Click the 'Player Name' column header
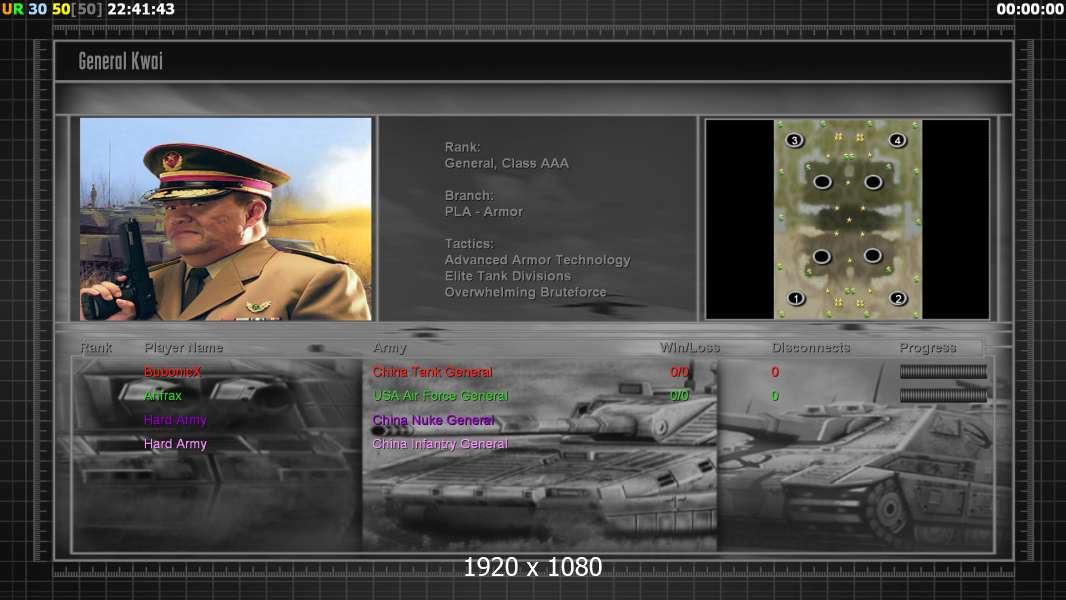This screenshot has width=1066, height=600. click(x=184, y=347)
